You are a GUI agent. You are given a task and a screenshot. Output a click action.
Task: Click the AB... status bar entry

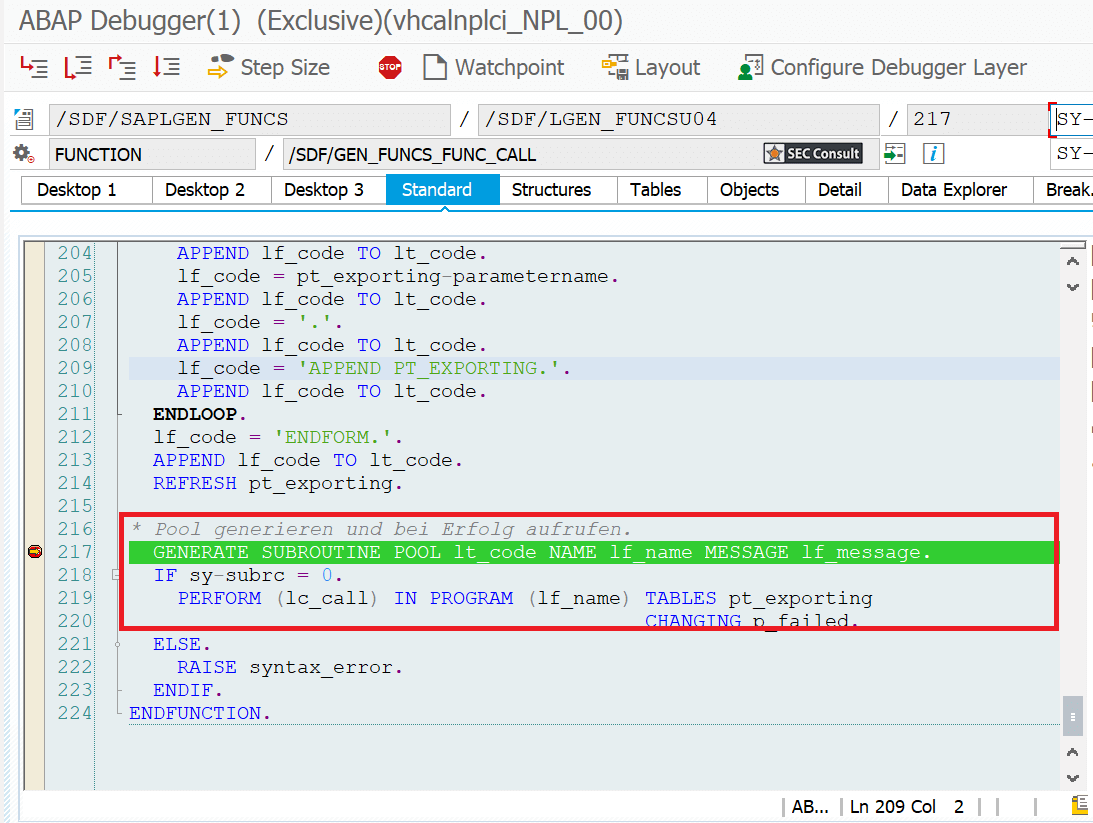pyautogui.click(x=809, y=807)
